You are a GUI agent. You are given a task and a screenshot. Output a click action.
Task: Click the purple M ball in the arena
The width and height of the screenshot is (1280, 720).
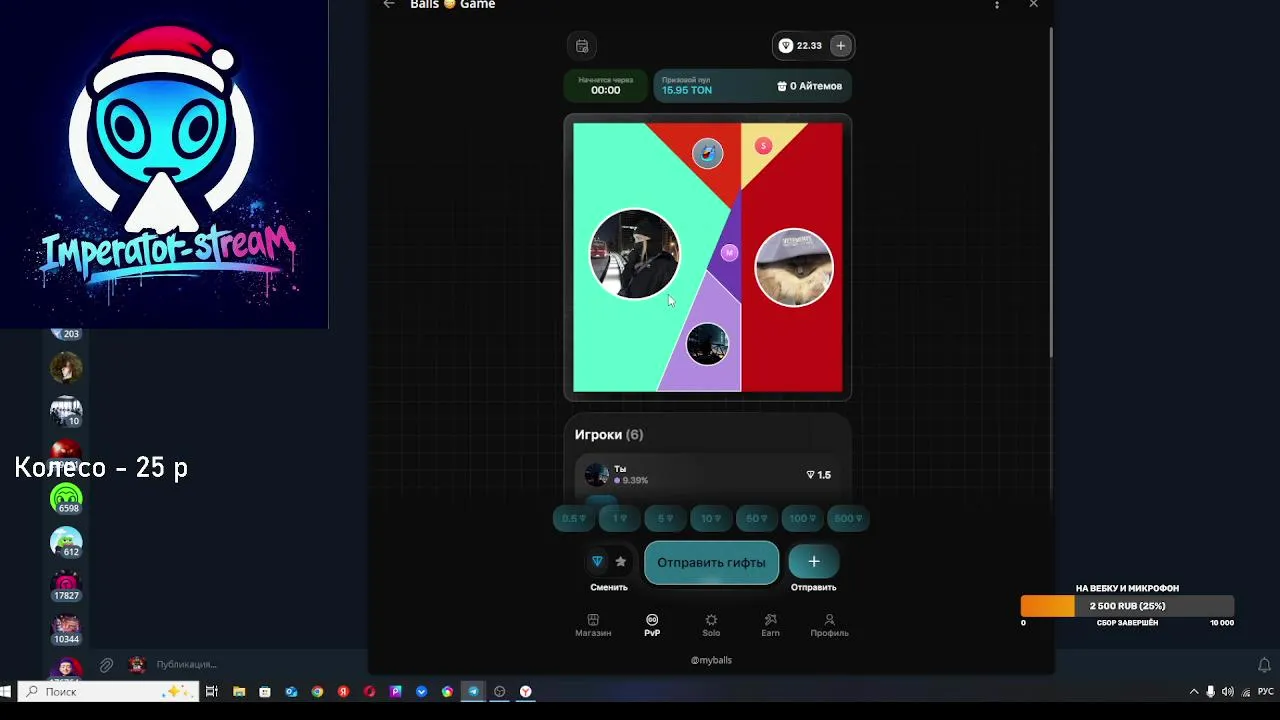coord(729,253)
